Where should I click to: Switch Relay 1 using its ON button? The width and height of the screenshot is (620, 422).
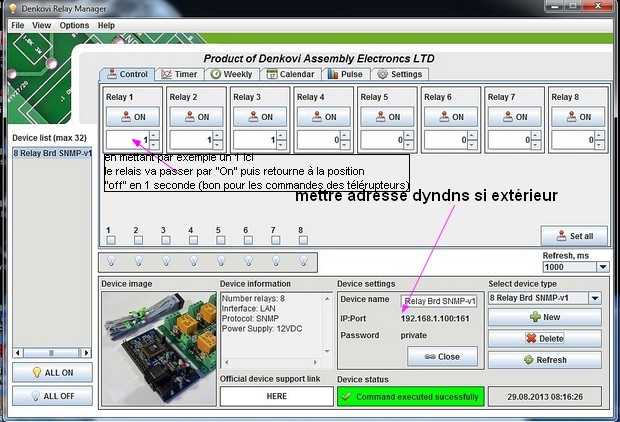pyautogui.click(x=132, y=117)
